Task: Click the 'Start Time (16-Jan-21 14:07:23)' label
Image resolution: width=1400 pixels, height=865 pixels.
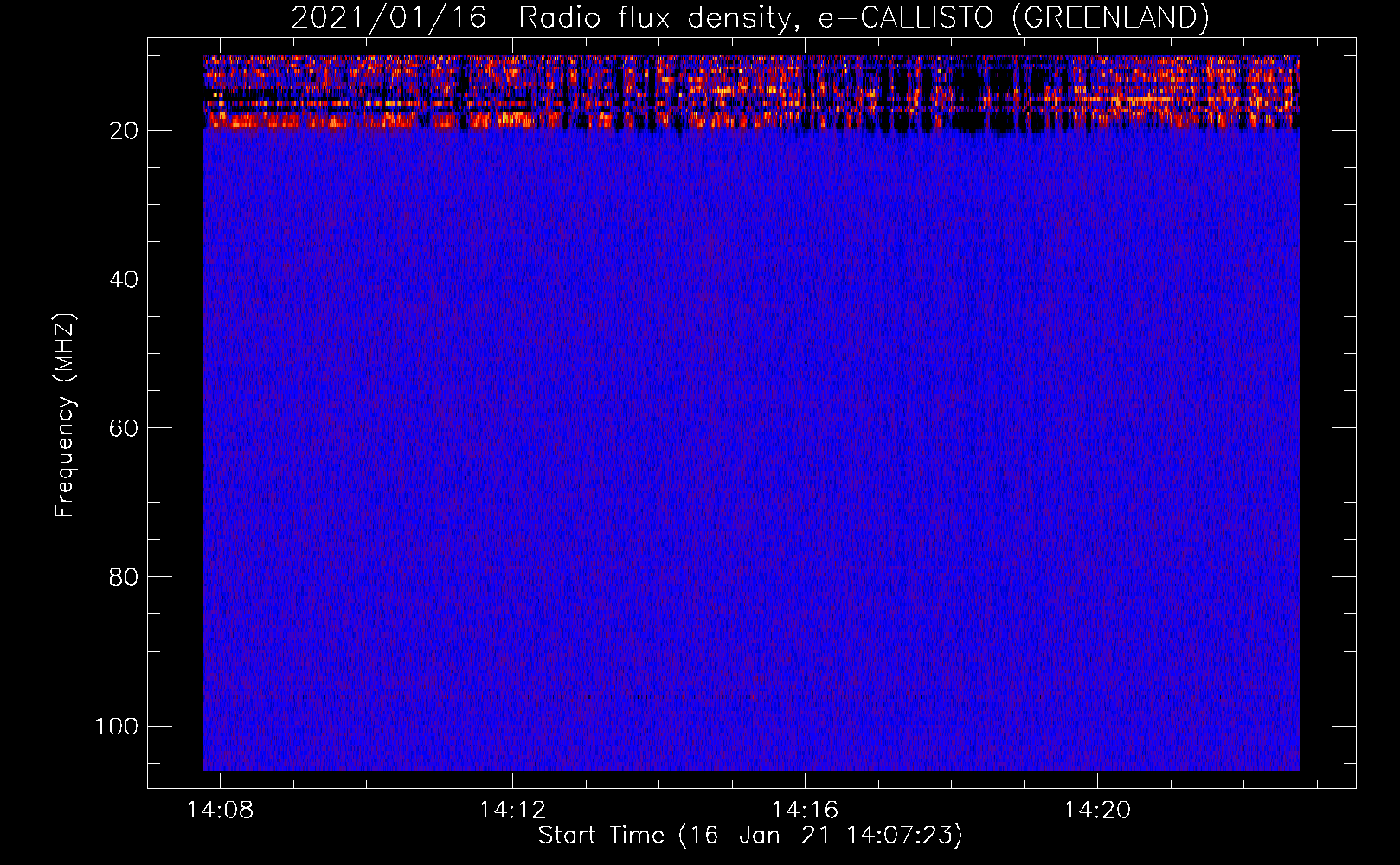Action: coord(750,836)
